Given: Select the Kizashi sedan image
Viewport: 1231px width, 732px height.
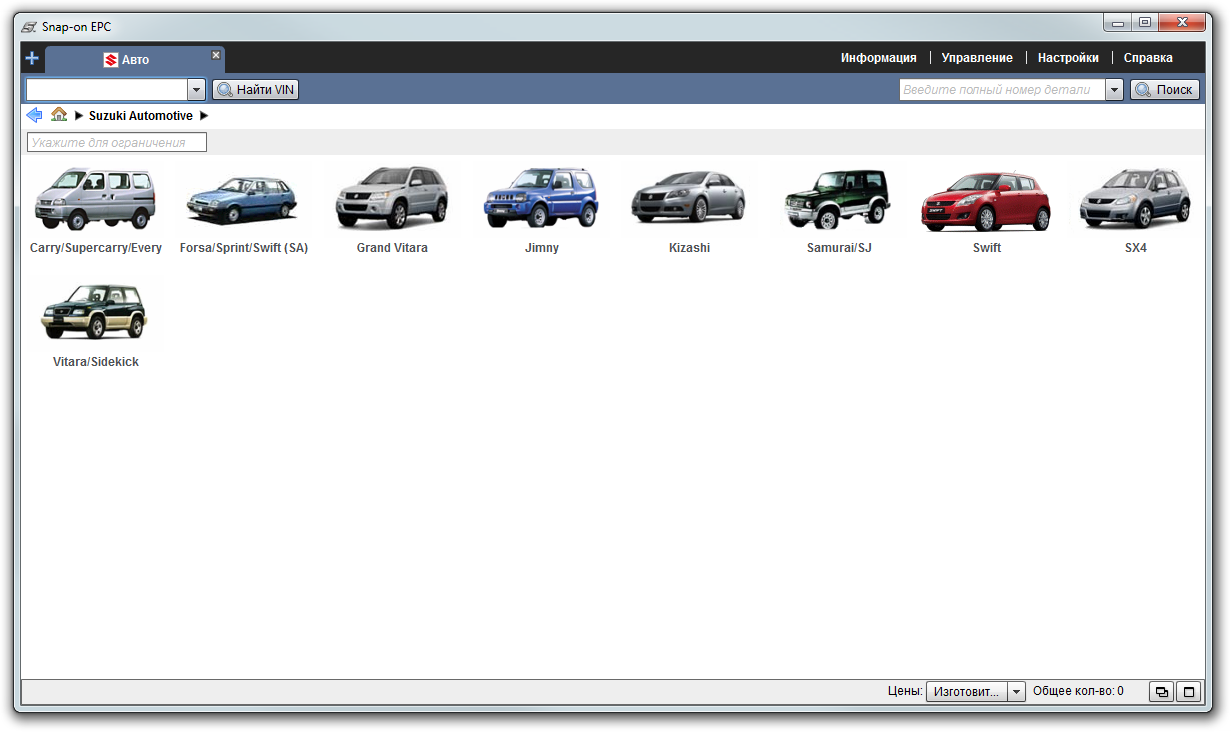Looking at the screenshot, I should pyautogui.click(x=689, y=197).
